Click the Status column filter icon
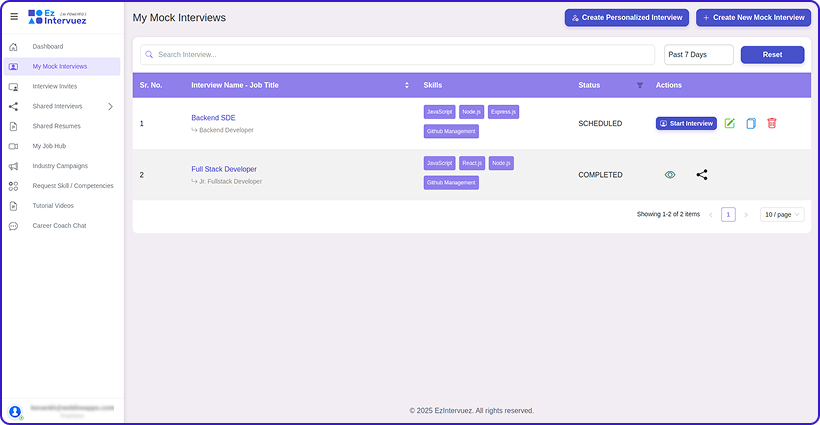The image size is (820, 425). tap(640, 85)
